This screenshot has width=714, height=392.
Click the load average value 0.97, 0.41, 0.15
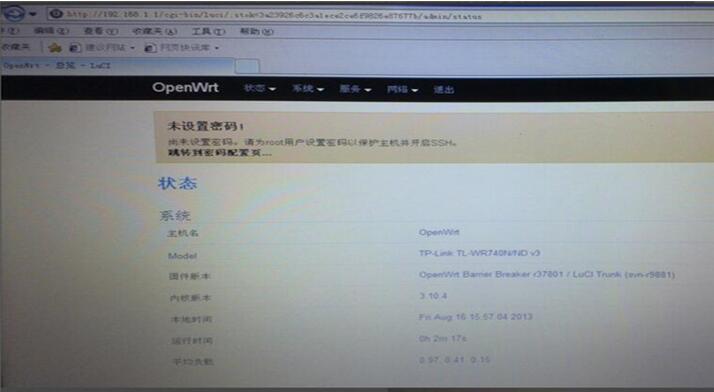pos(454,360)
